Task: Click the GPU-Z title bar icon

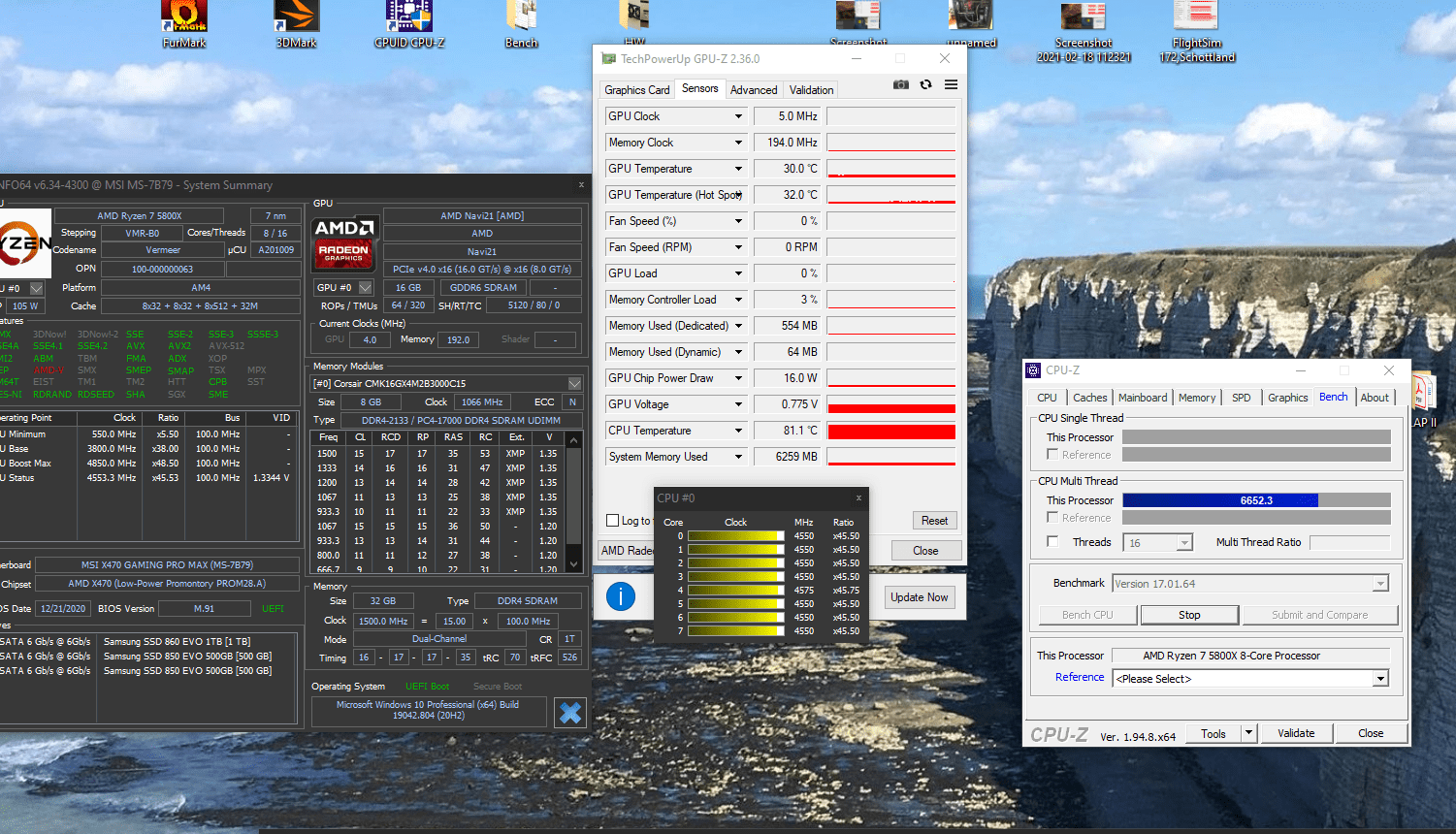Action: click(x=608, y=58)
